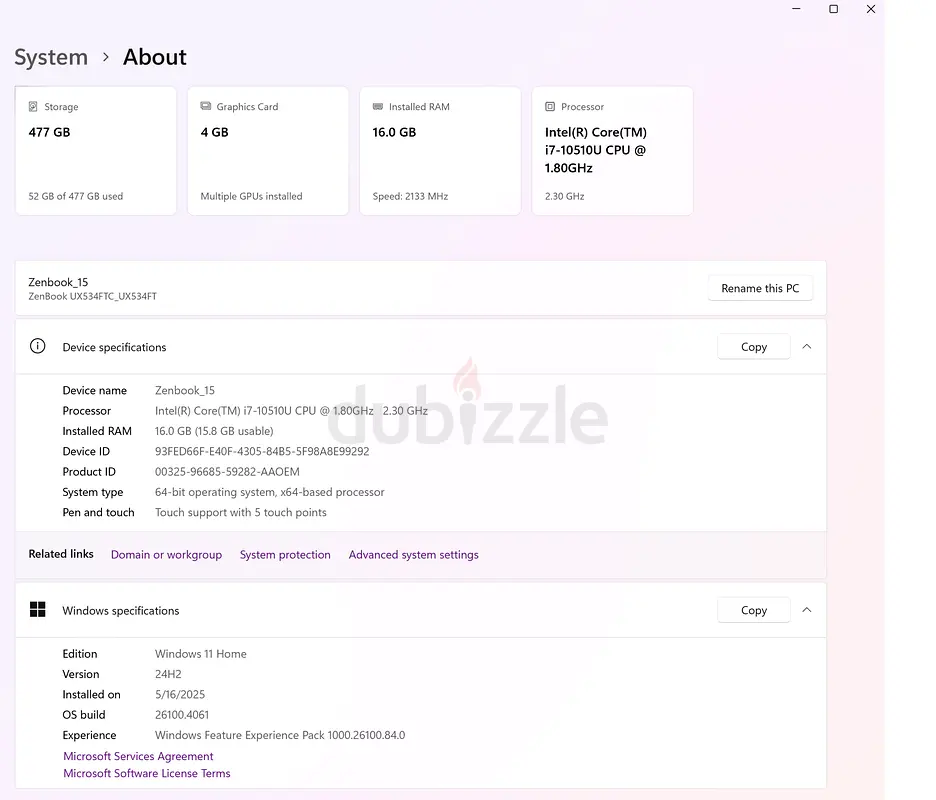936x800 pixels.
Task: Open Advanced system settings link
Action: click(414, 555)
